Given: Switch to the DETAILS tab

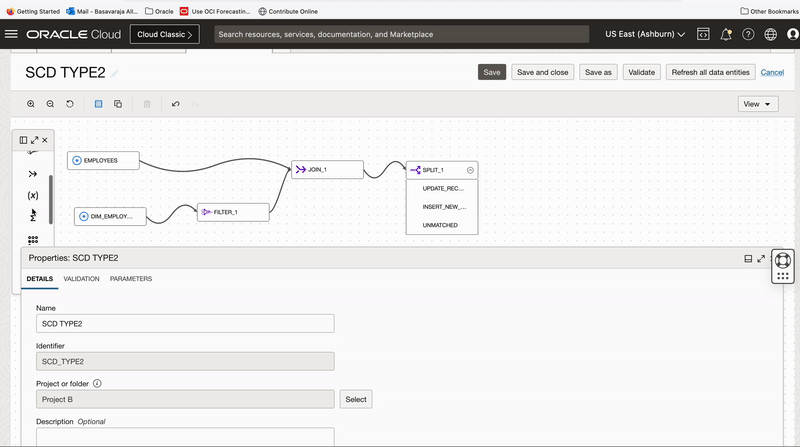Looking at the screenshot, I should coord(40,279).
